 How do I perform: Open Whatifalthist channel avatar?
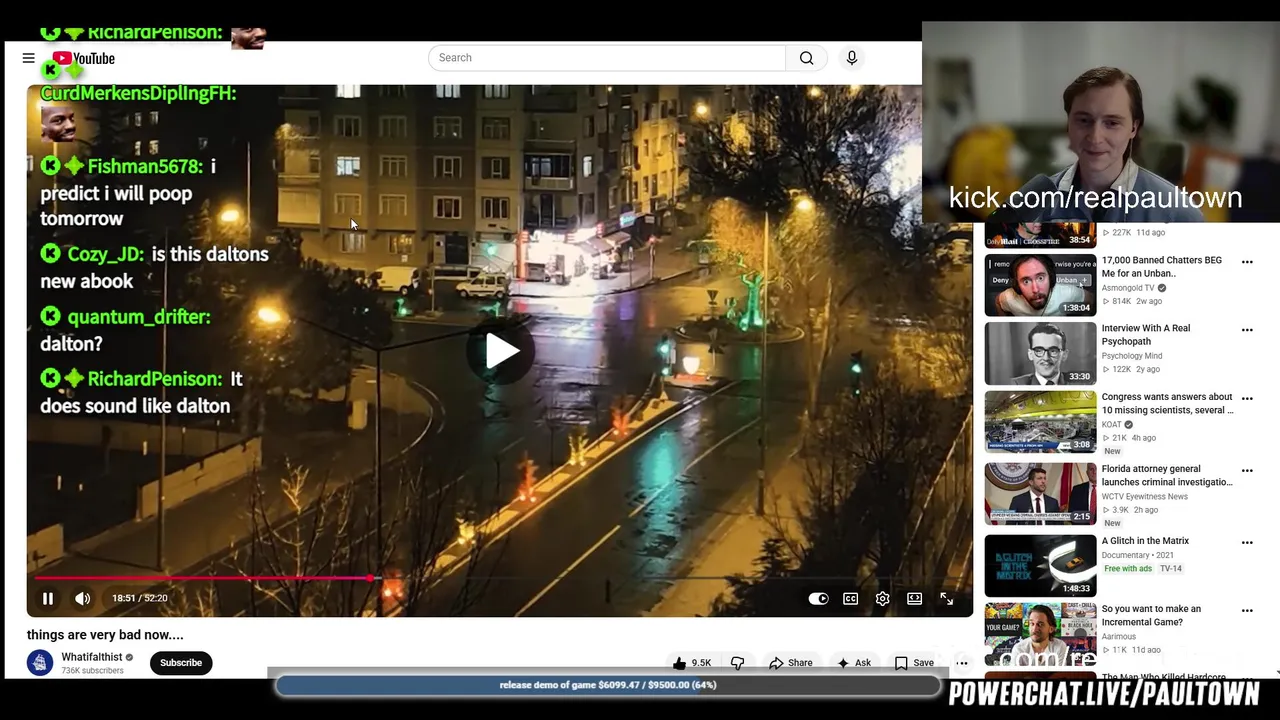click(40, 662)
